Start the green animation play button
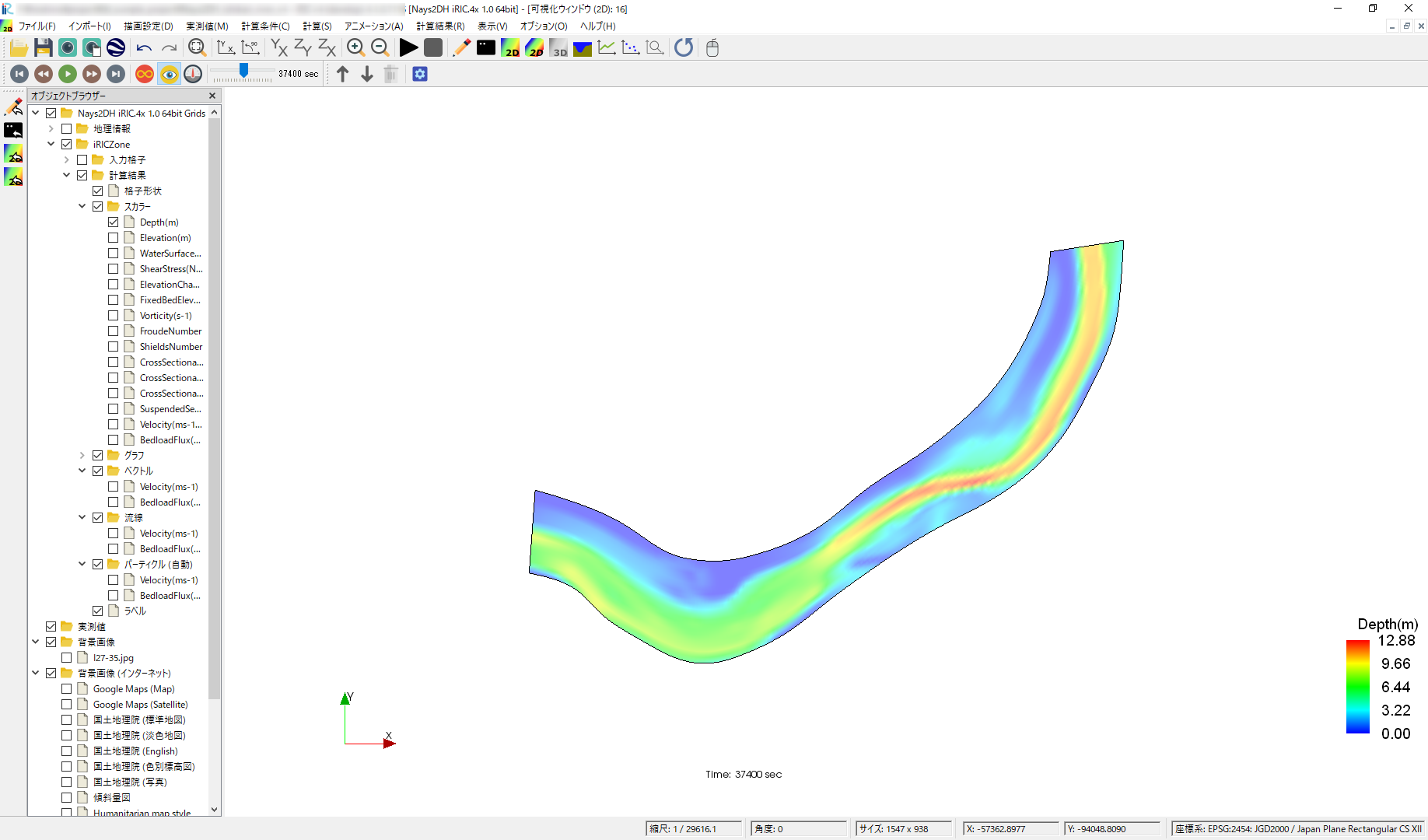 68,74
